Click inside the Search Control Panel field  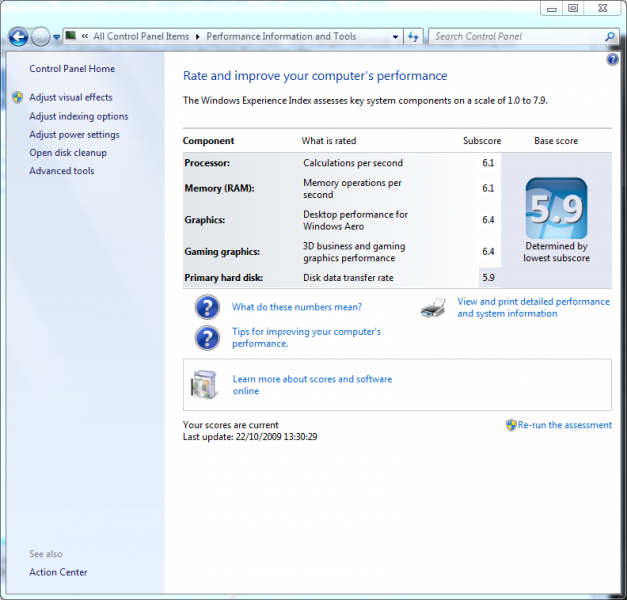point(515,37)
